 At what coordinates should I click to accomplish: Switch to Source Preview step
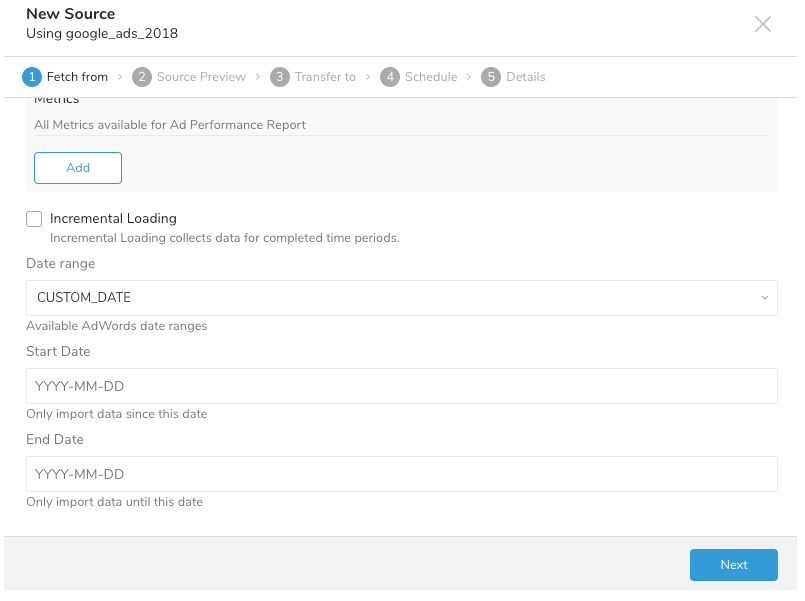pos(201,77)
